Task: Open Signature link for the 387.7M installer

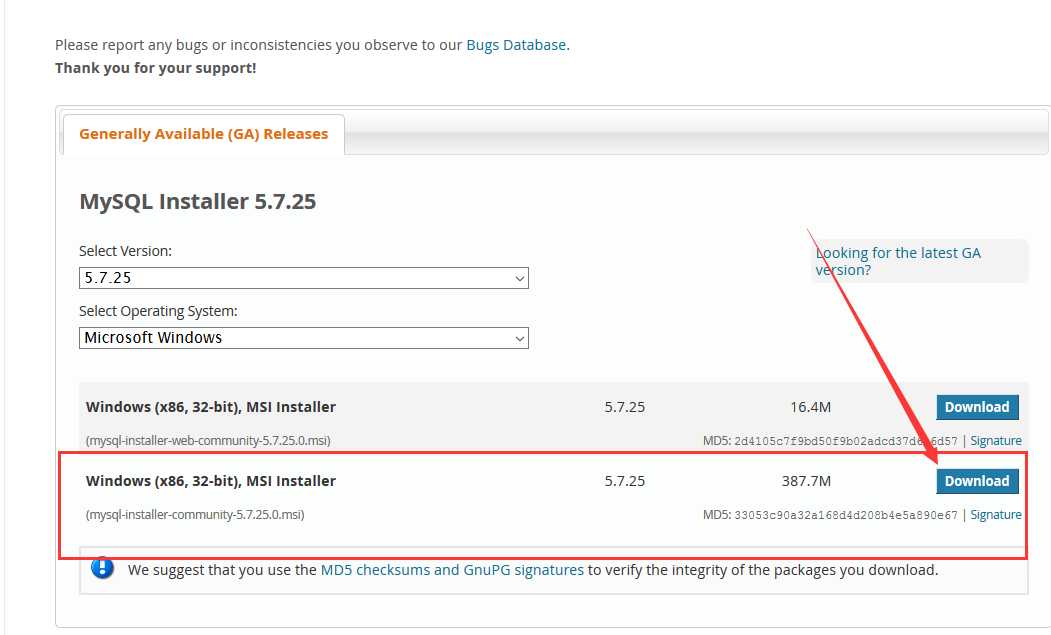Action: (996, 515)
